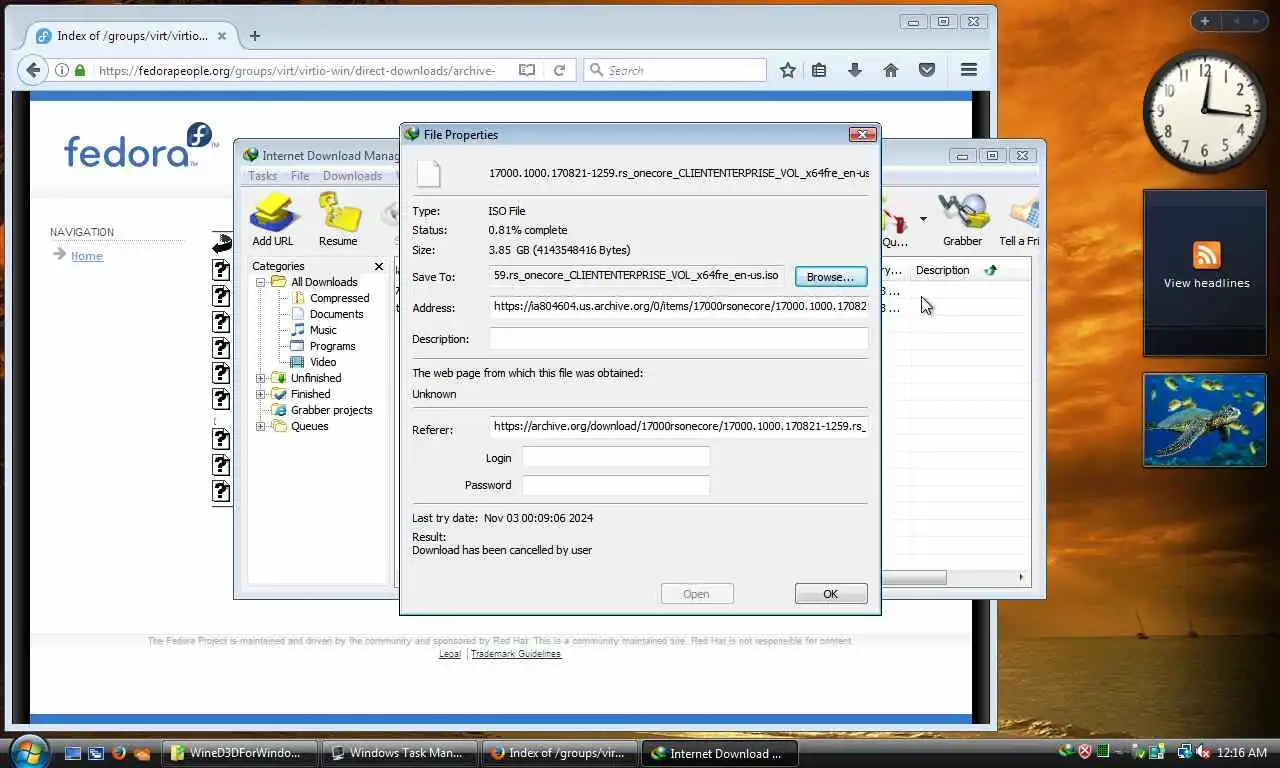Open the Trademark Guidelines link

tap(516, 654)
